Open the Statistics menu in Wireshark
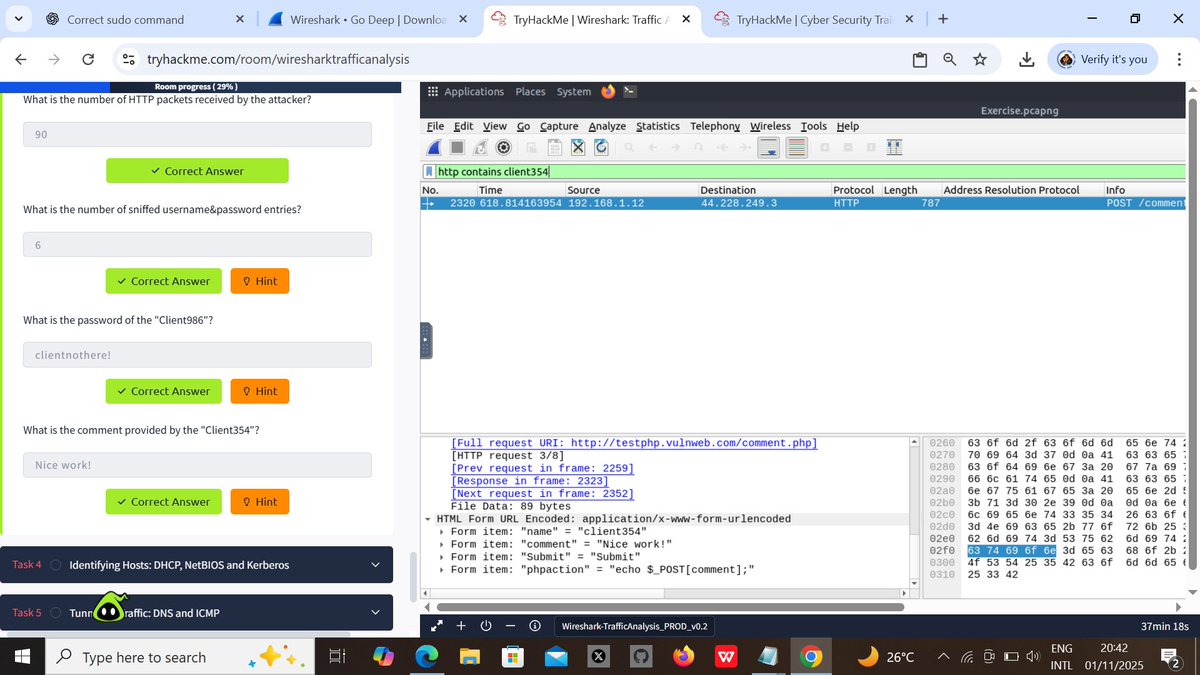 tap(658, 126)
